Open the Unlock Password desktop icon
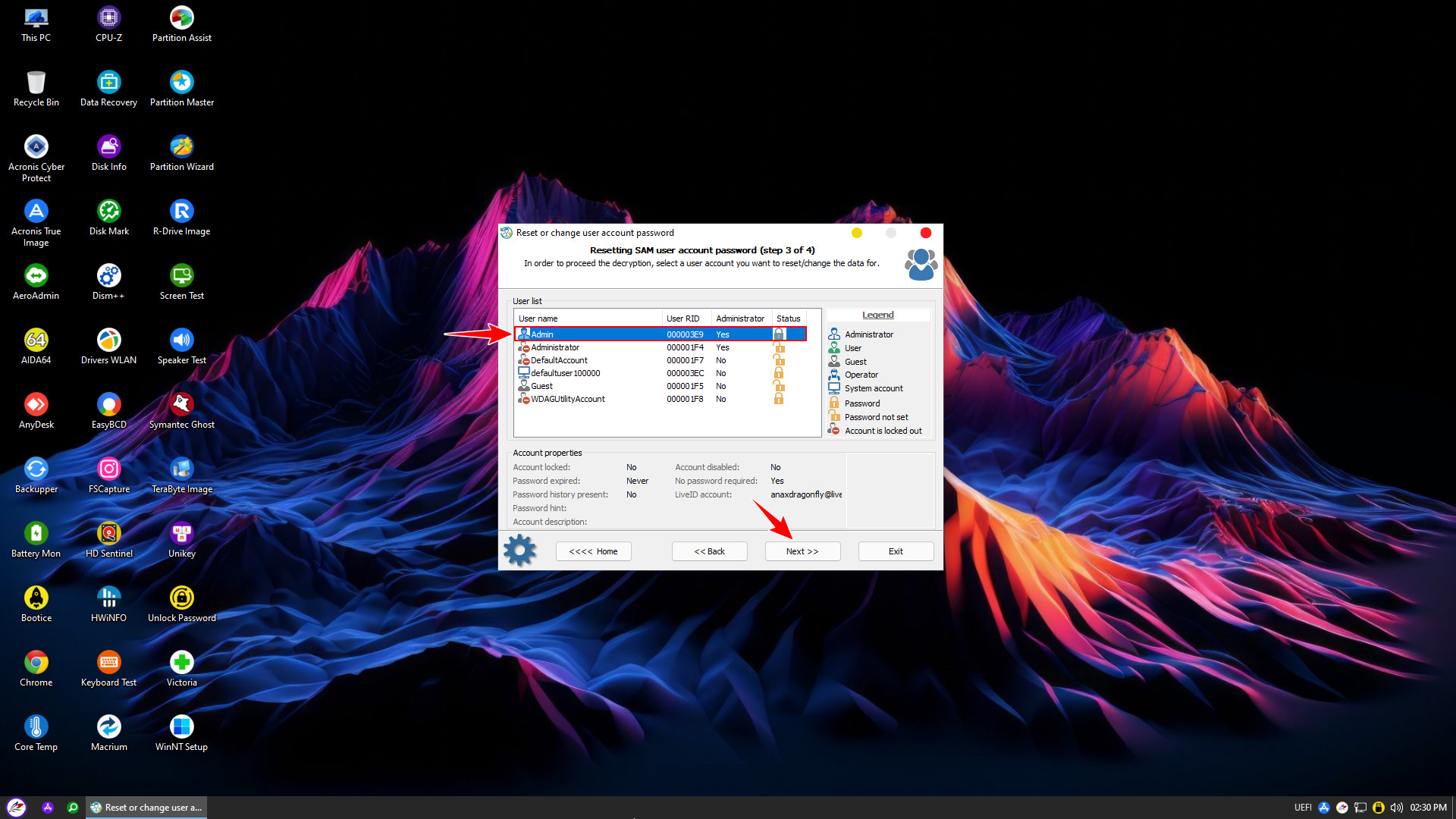The height and width of the screenshot is (819, 1456). (181, 598)
